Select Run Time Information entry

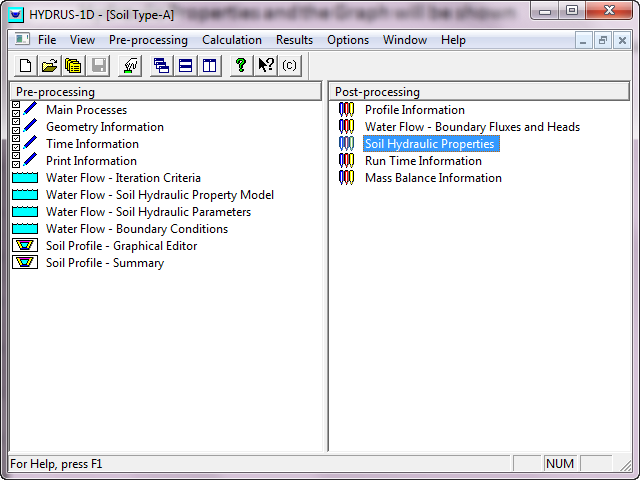click(x=423, y=161)
